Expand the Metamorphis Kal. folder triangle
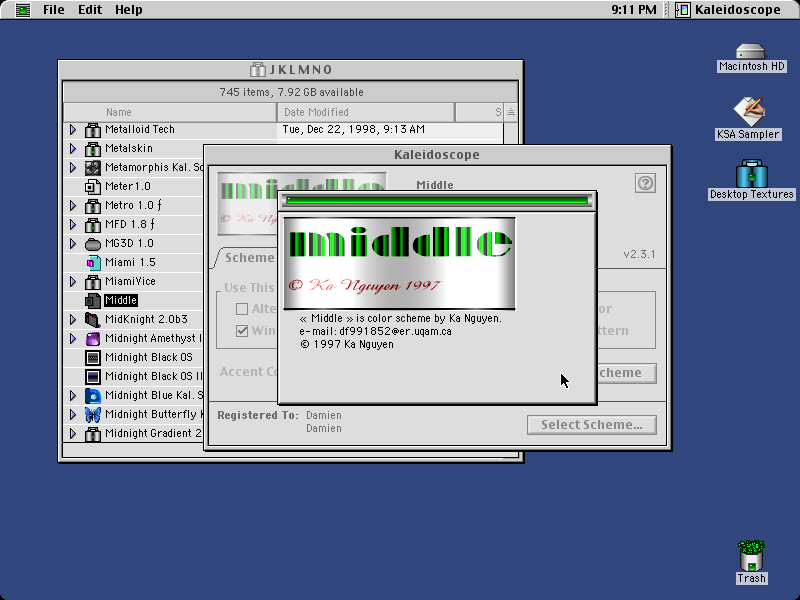 (72, 167)
